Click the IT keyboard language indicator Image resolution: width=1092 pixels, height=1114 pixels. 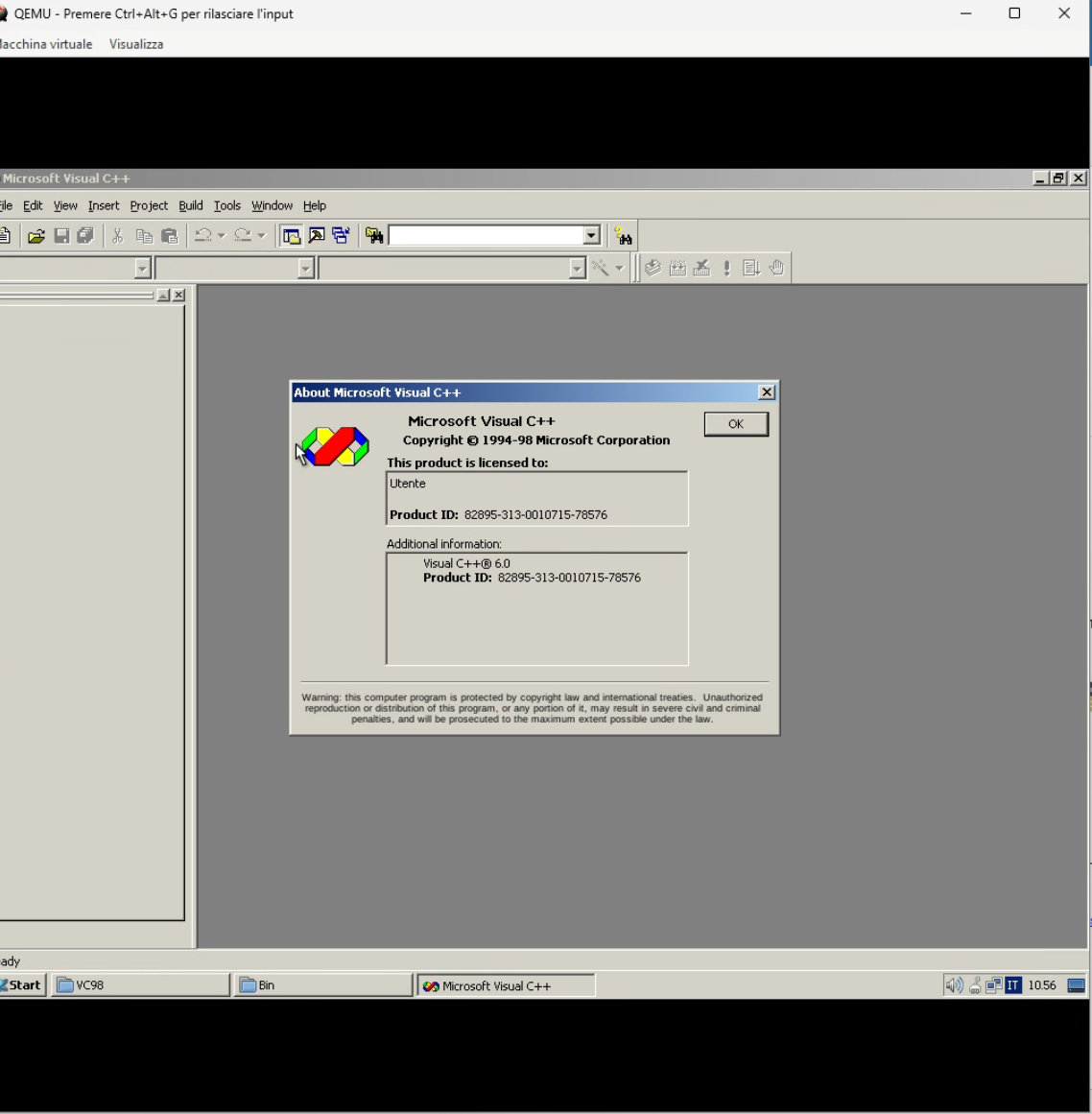(x=1013, y=985)
